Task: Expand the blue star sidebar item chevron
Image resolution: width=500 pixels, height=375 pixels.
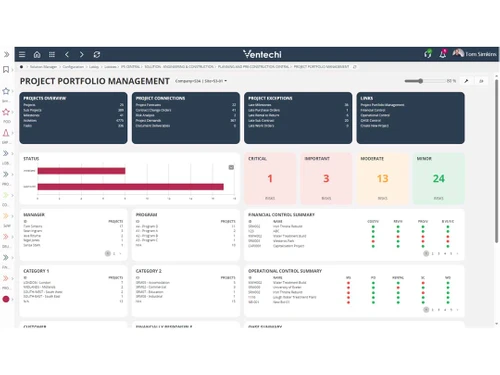Action: (12, 91)
